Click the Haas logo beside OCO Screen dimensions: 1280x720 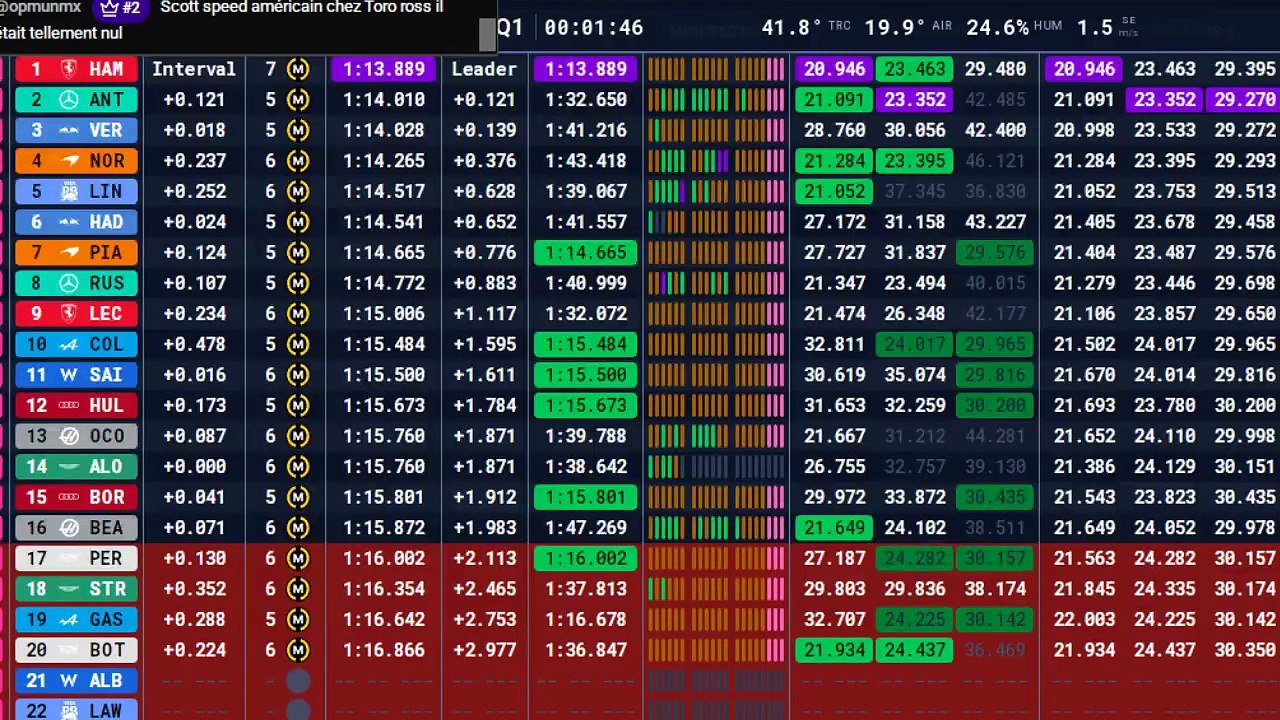click(69, 436)
